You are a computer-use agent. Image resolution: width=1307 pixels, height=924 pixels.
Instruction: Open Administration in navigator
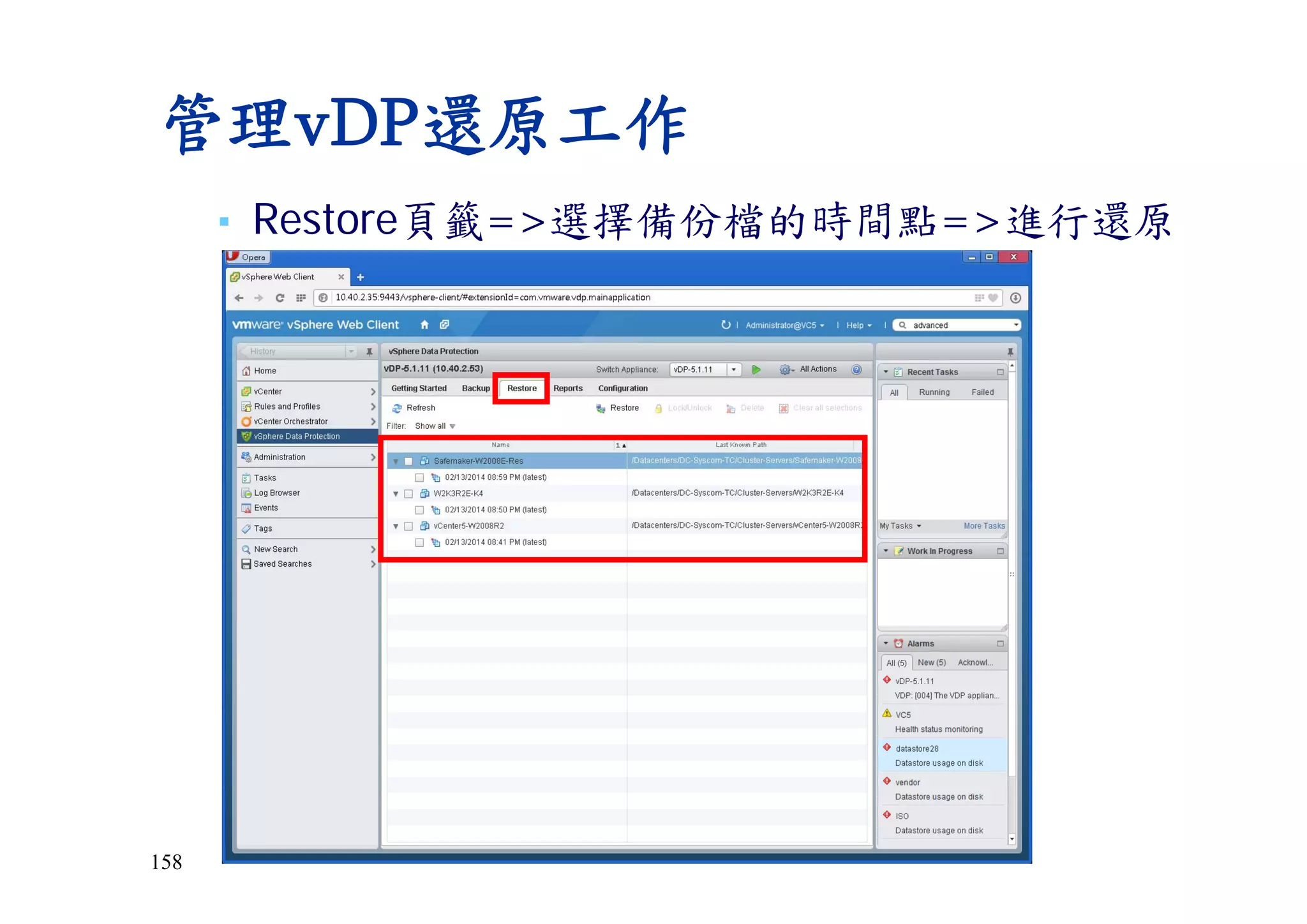point(307,458)
